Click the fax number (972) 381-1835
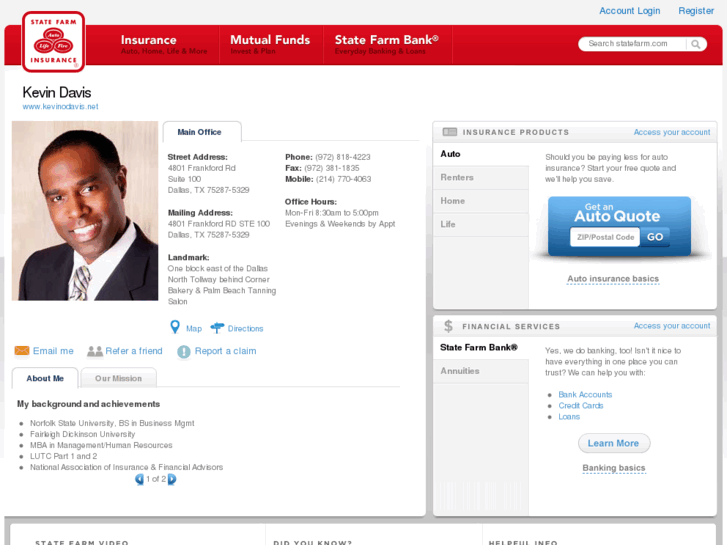The width and height of the screenshot is (727, 545). (x=332, y=168)
